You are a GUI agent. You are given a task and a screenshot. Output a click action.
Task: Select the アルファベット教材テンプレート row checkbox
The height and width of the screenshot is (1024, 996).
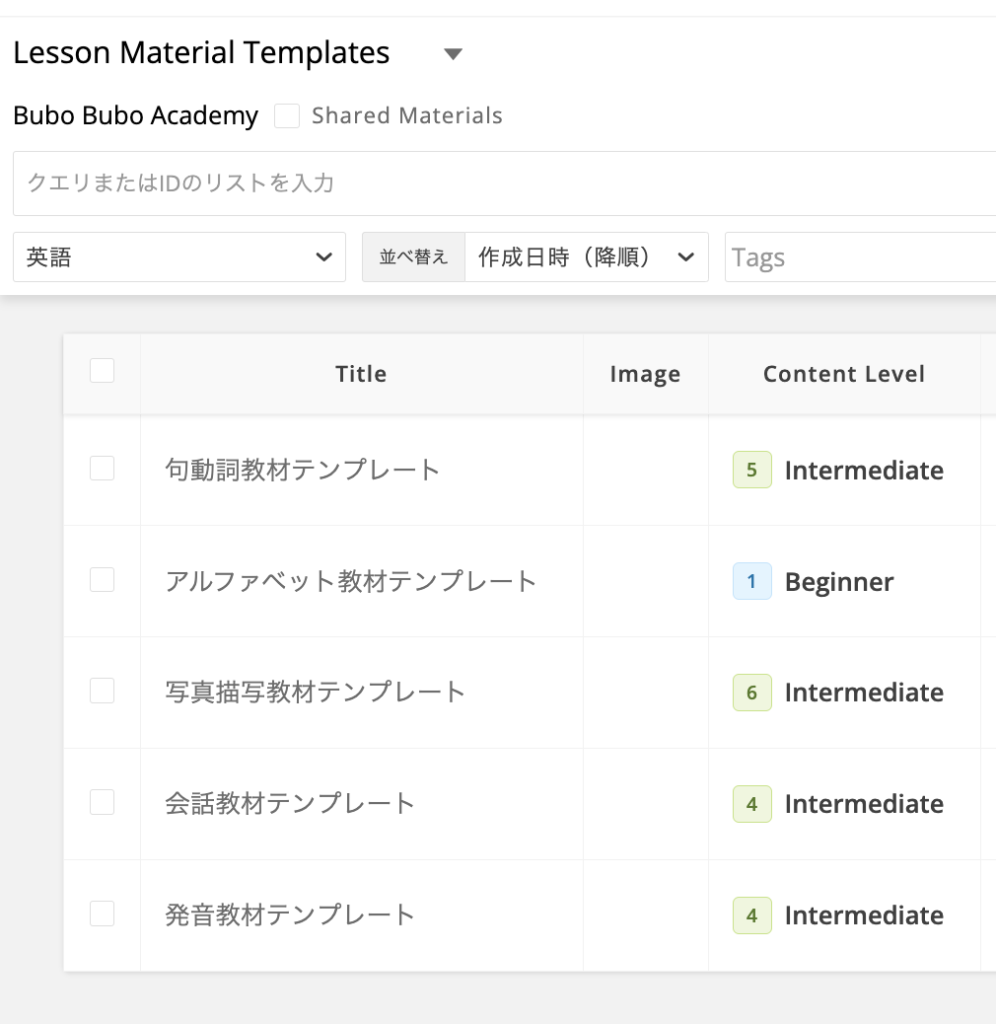[102, 580]
